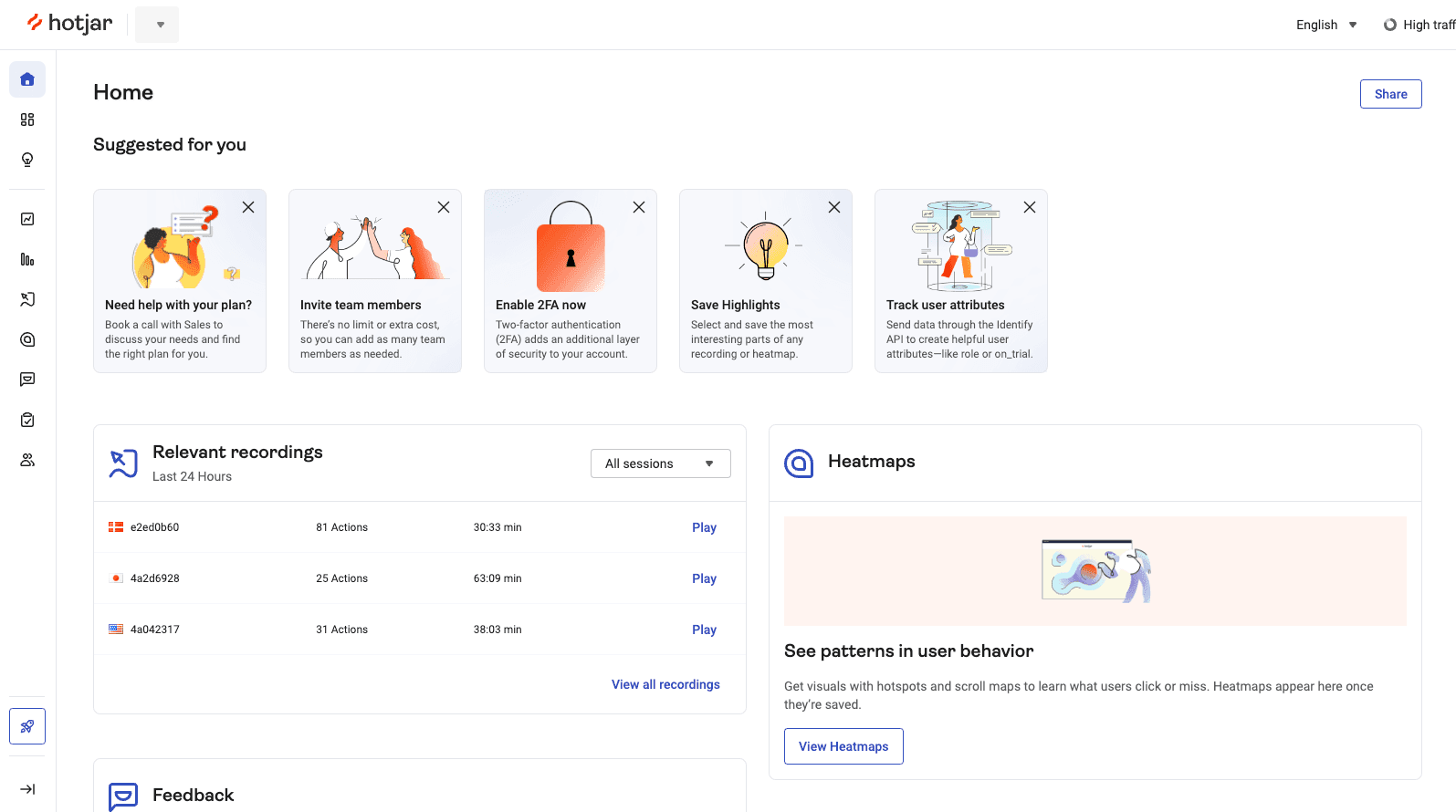Click the rocket icon in sidebar
1456x812 pixels.
[27, 726]
